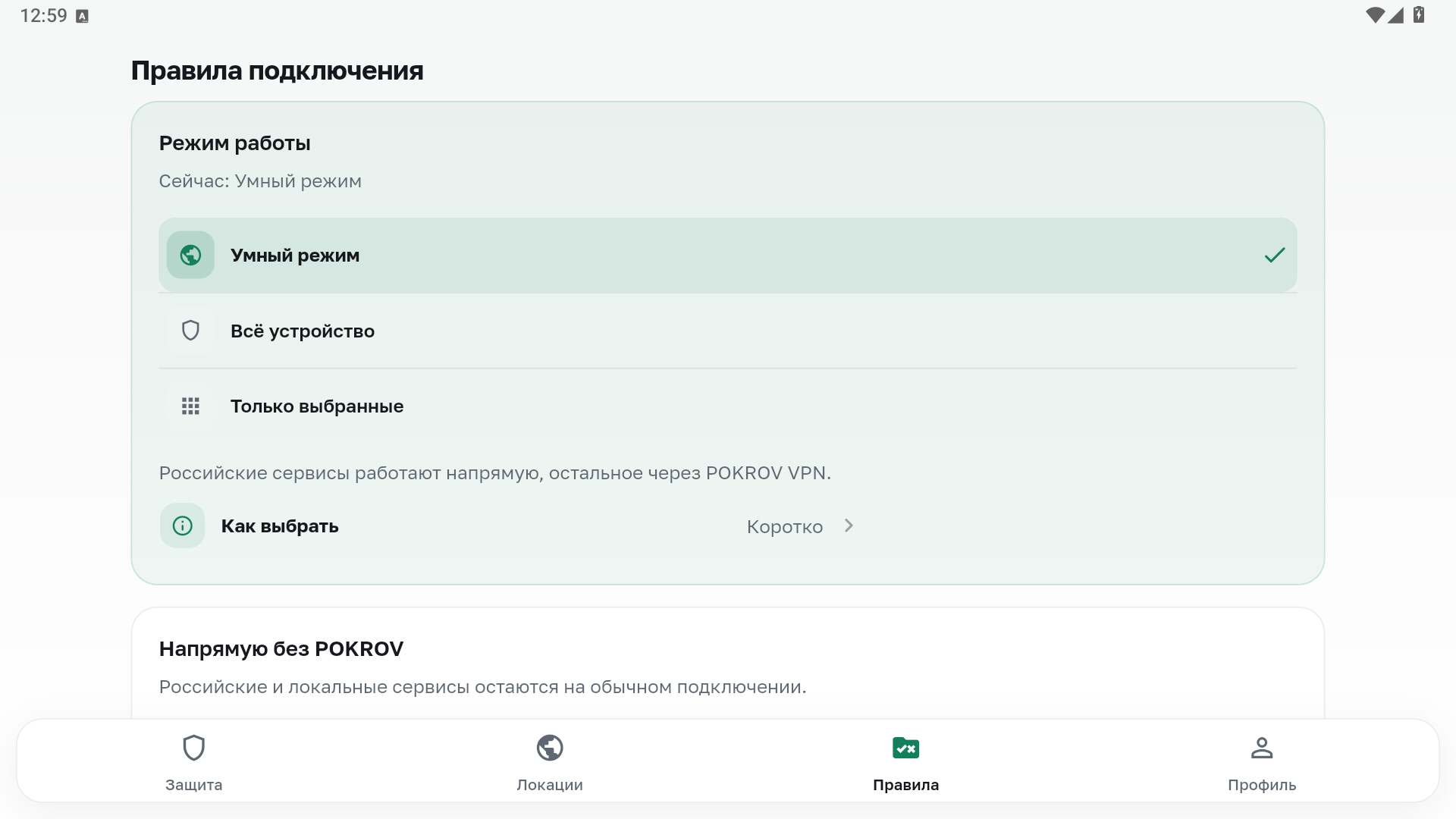Click the Российские и локальные сервисы text
Screen dimensions: 1456x819
tap(482, 687)
